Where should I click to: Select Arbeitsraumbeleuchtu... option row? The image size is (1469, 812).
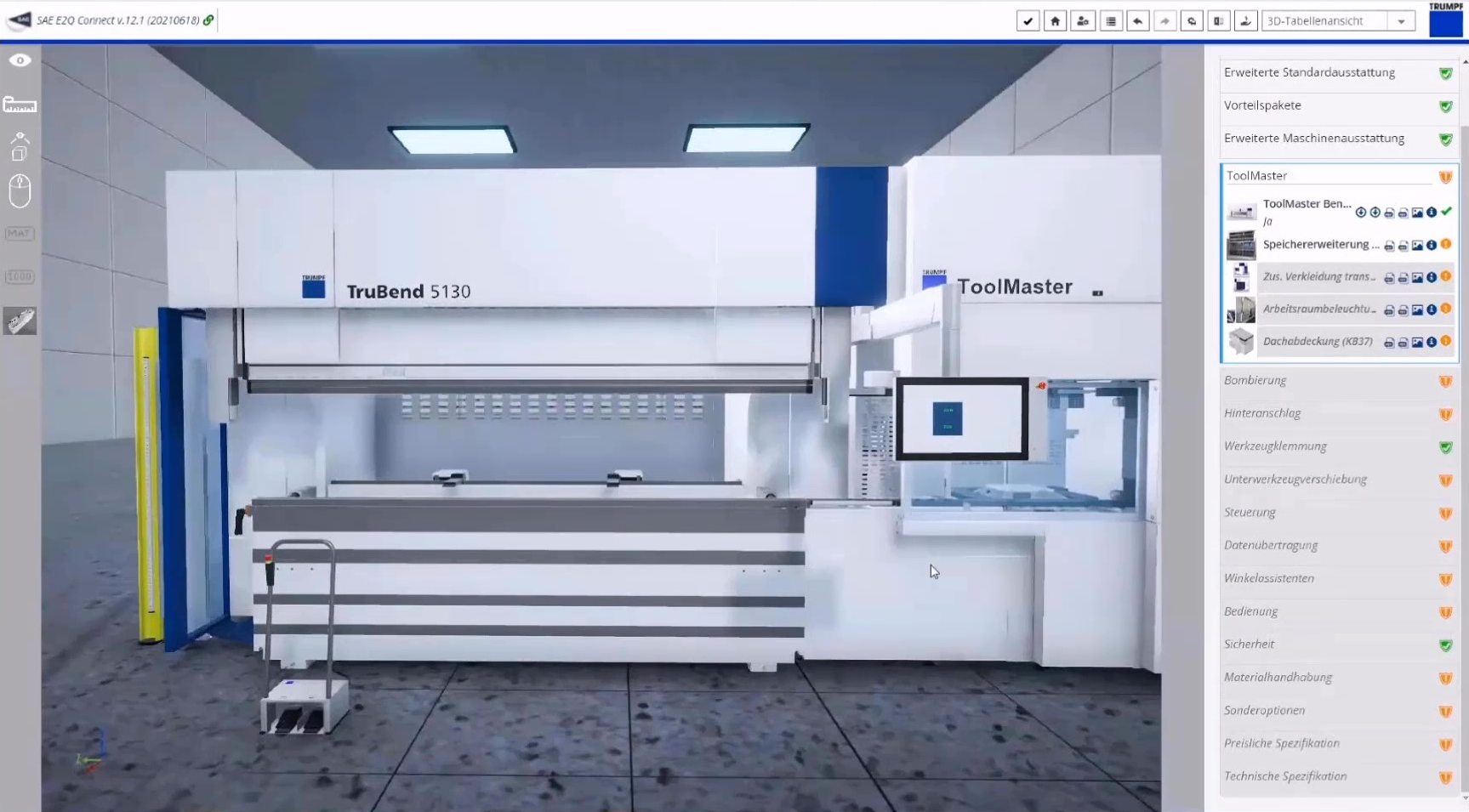(x=1339, y=309)
